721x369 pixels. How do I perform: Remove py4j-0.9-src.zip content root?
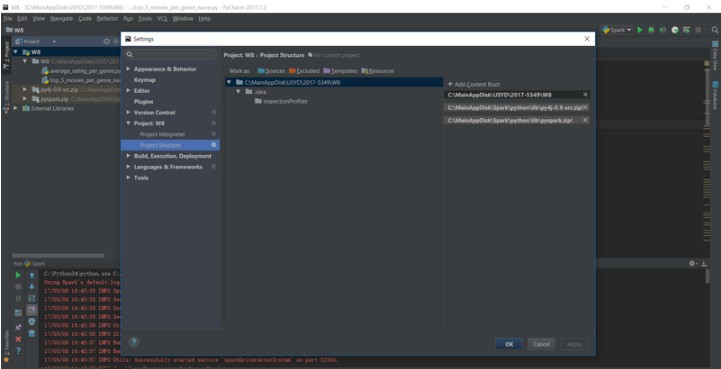click(x=585, y=107)
